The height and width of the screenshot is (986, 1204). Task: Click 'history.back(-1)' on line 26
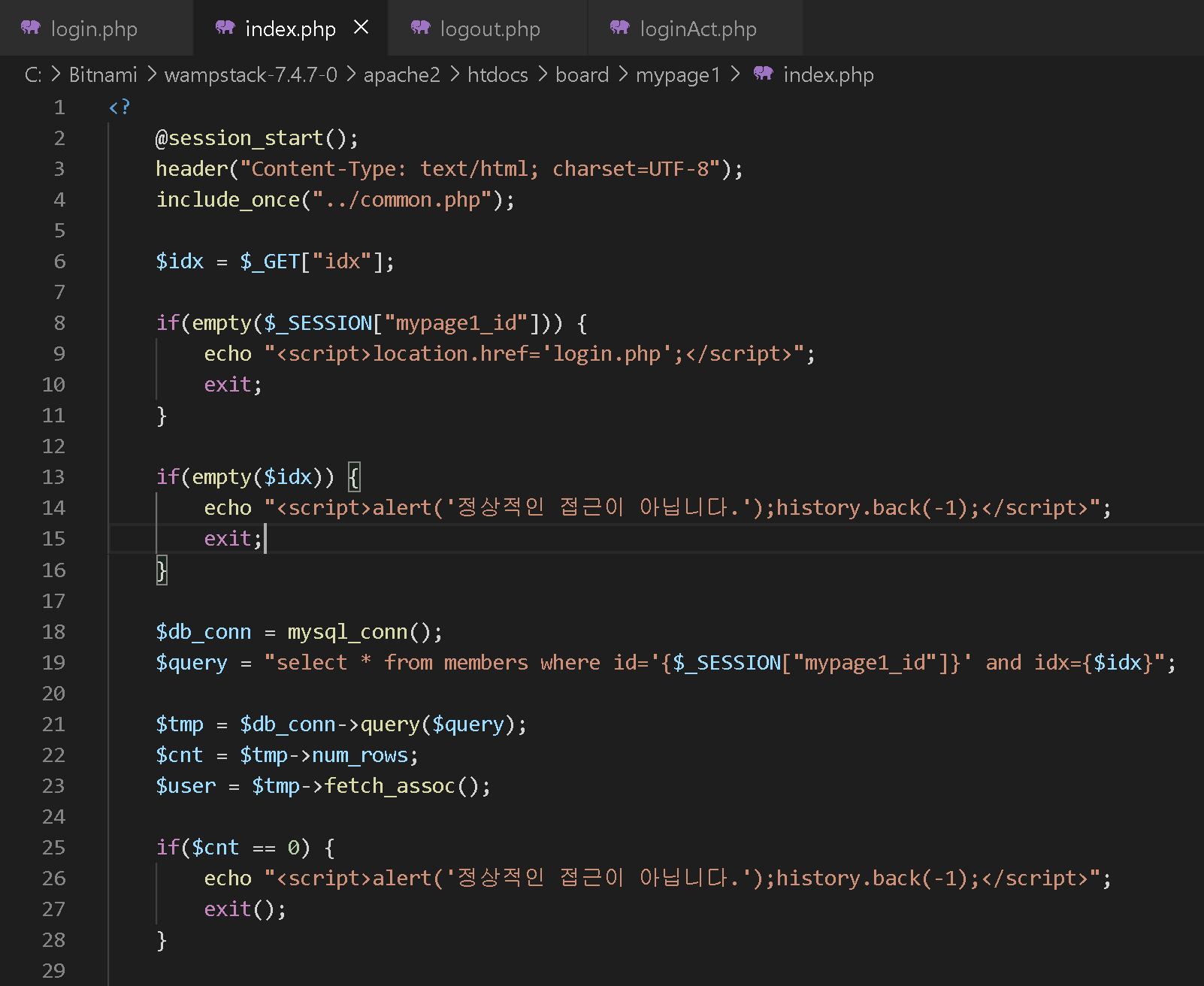point(872,879)
